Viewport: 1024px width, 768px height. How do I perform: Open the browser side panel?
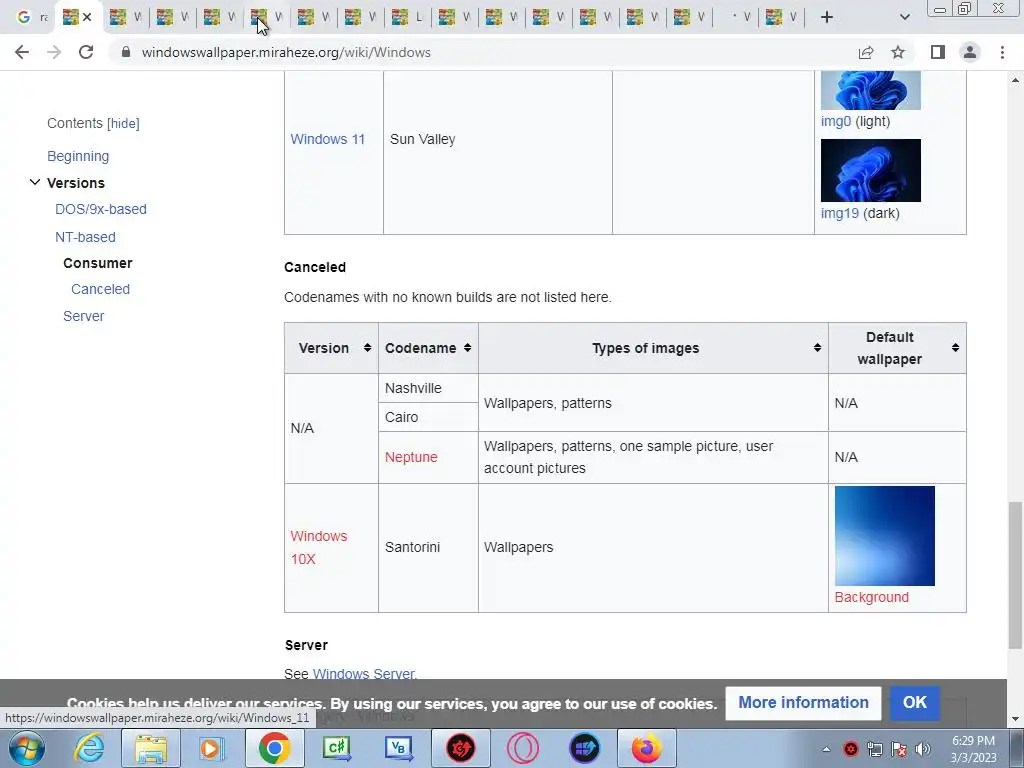coord(938,52)
